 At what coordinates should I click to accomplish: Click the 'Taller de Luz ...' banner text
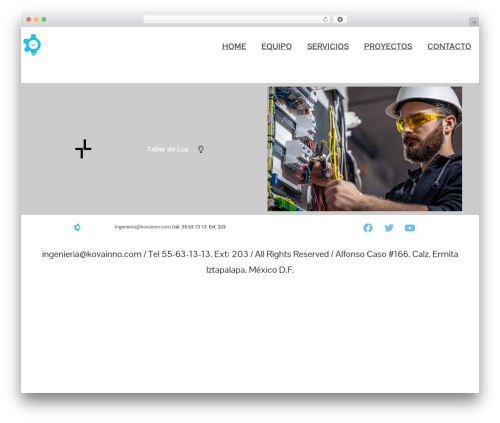click(x=172, y=149)
